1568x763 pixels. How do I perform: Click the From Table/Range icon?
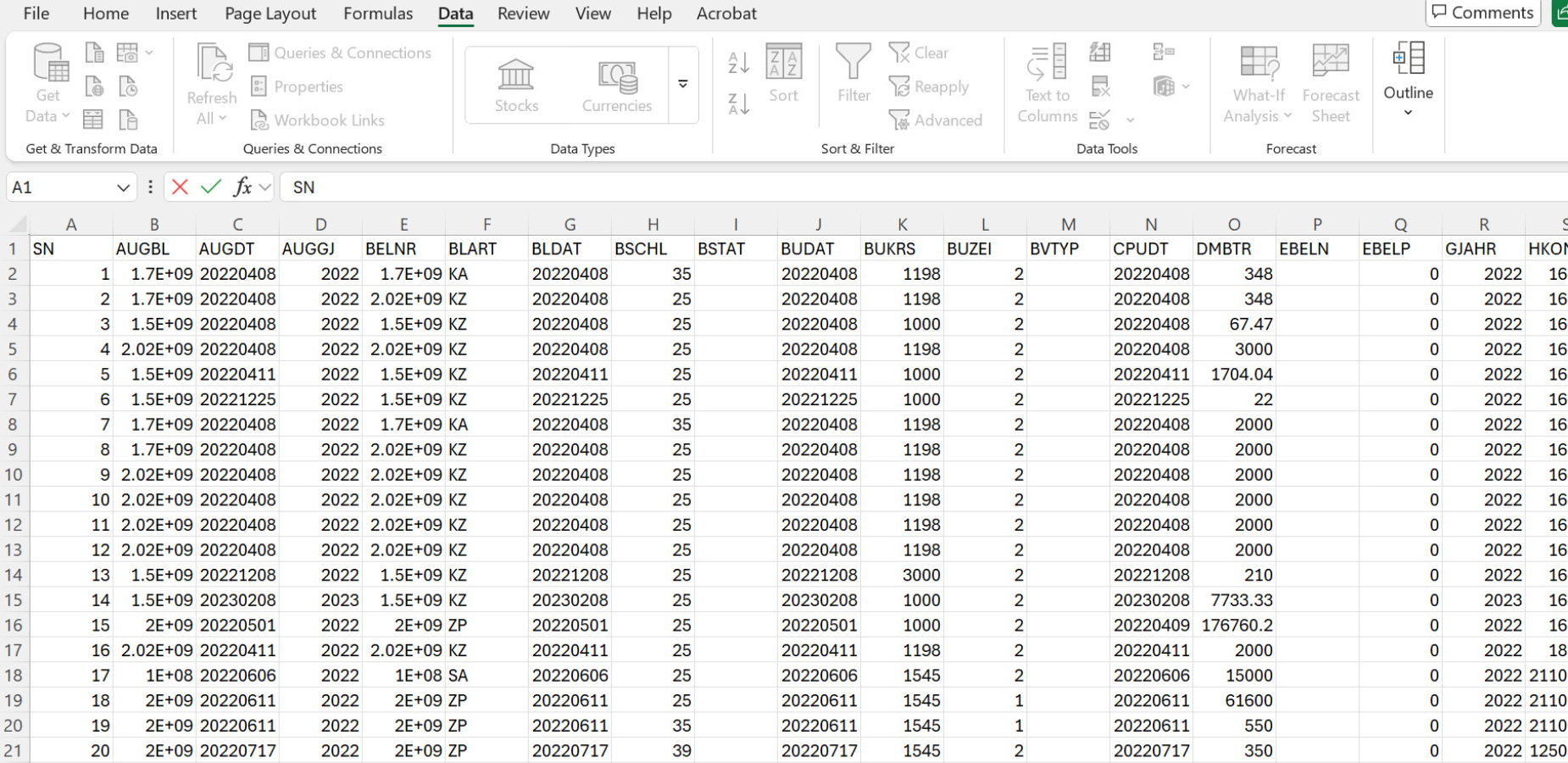[93, 120]
